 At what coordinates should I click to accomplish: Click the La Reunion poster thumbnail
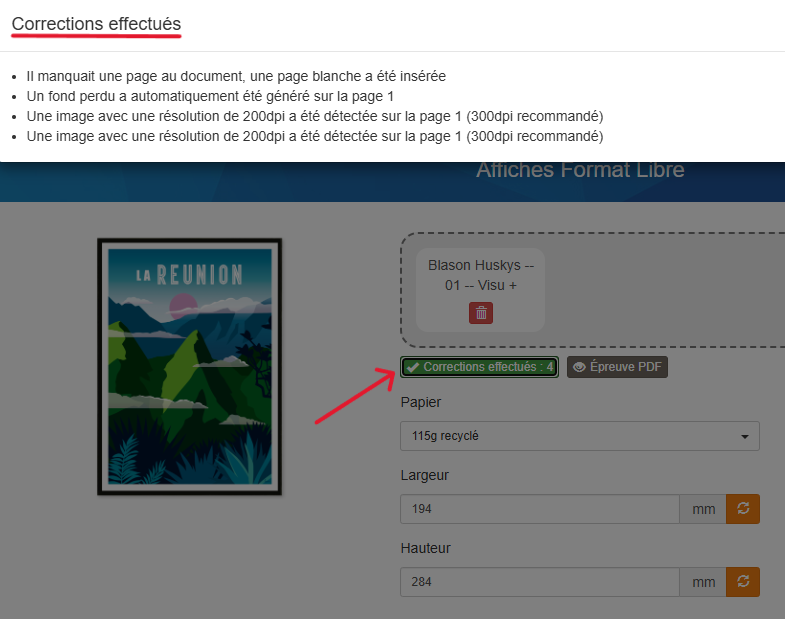pyautogui.click(x=189, y=367)
